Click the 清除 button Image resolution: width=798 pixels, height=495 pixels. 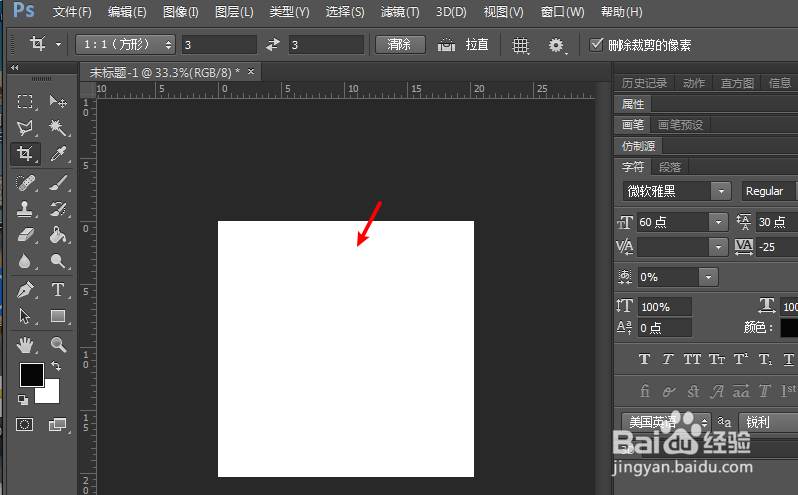[400, 45]
